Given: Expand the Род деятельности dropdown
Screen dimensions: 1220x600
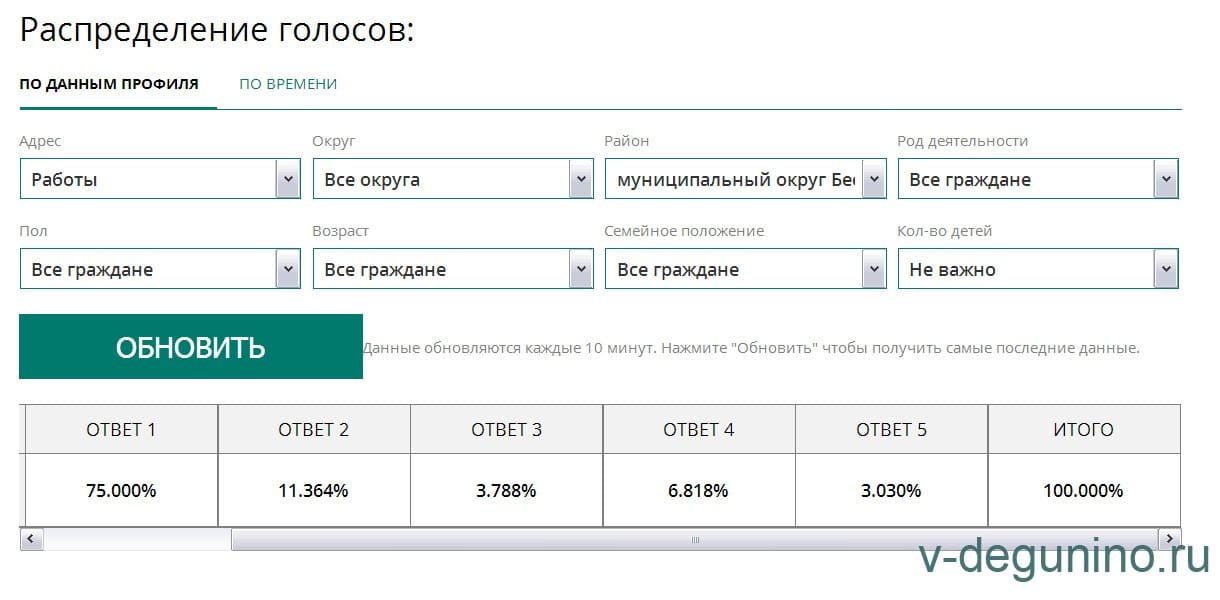Looking at the screenshot, I should tap(1038, 180).
